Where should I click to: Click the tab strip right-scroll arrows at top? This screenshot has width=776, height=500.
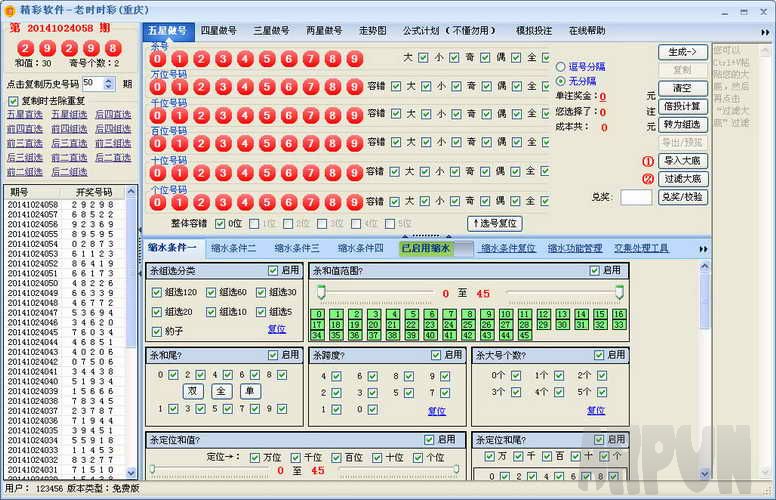coord(765,32)
